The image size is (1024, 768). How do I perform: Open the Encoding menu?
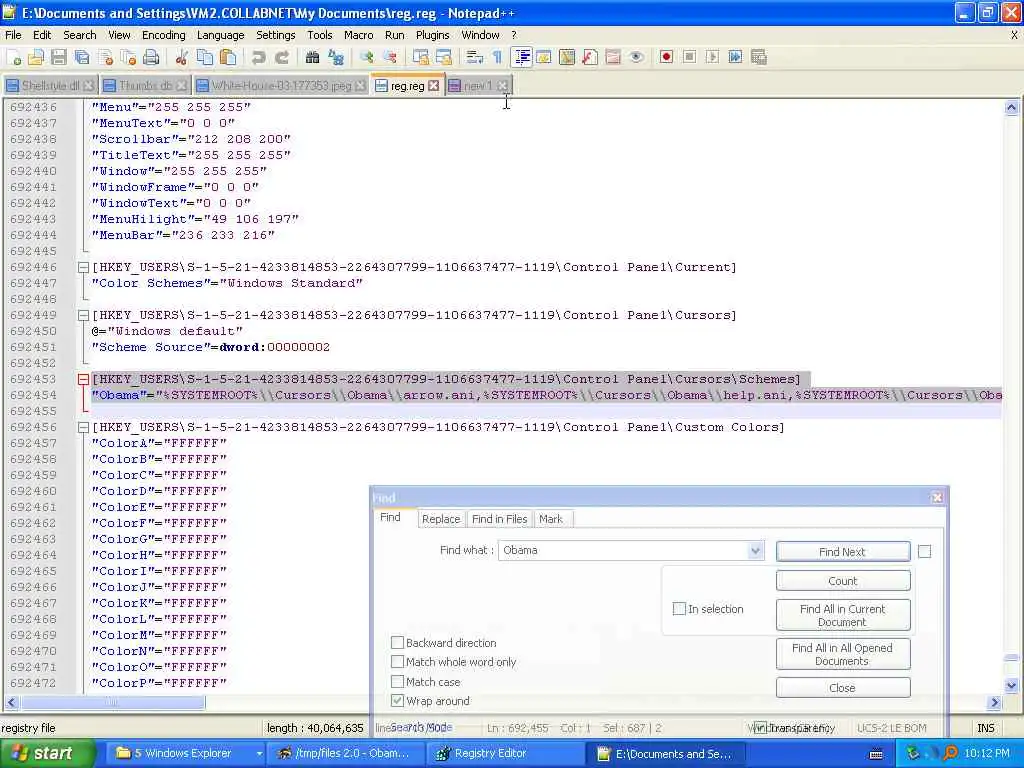pyautogui.click(x=163, y=35)
